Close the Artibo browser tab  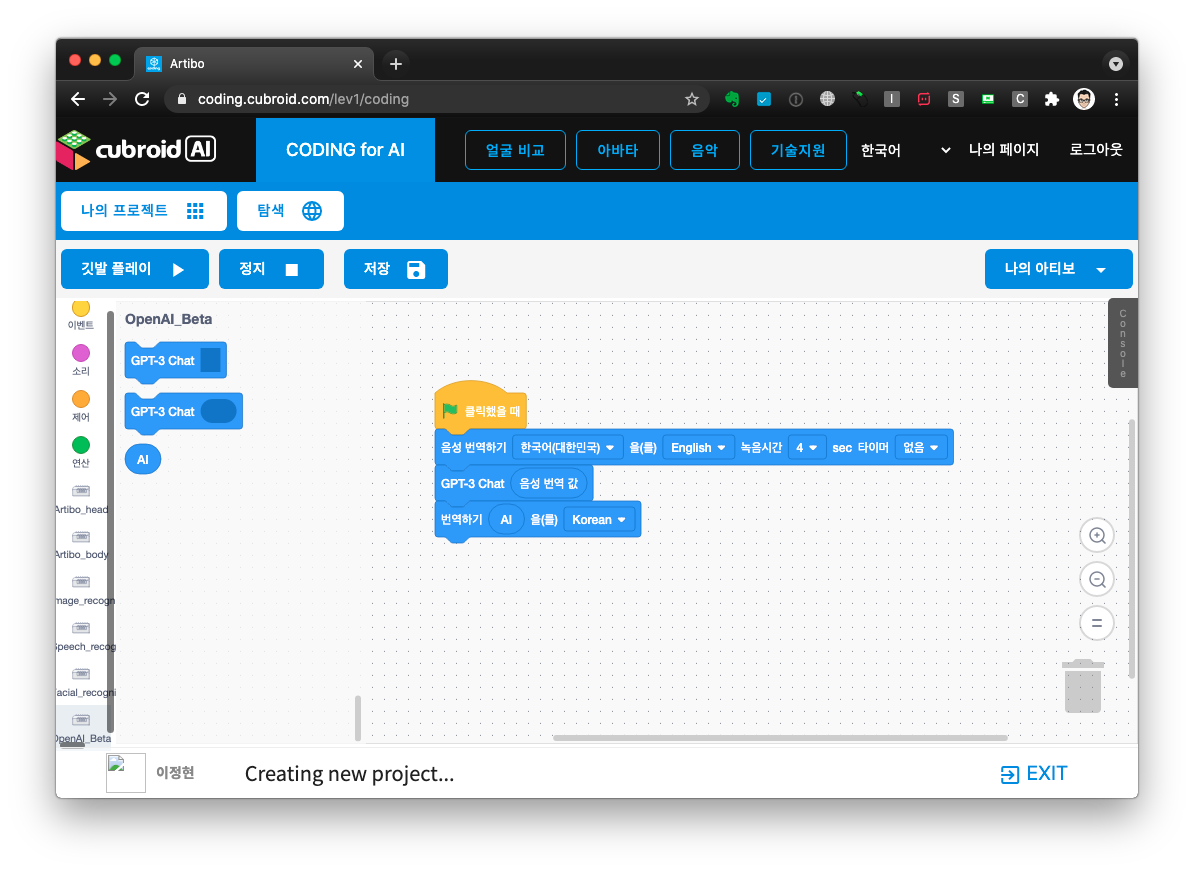click(x=358, y=64)
